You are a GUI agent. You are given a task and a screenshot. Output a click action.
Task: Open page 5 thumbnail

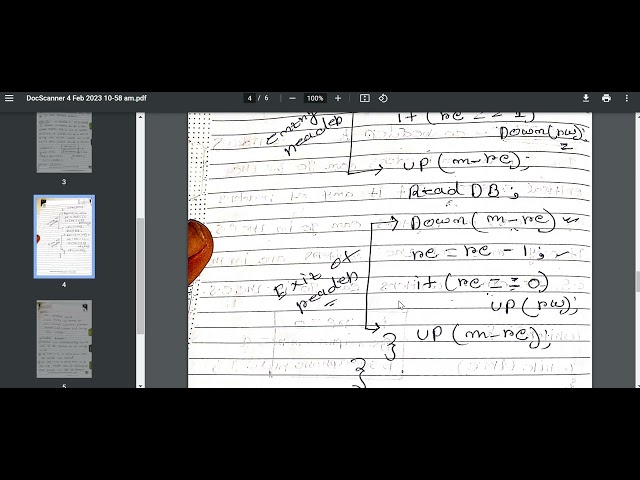pyautogui.click(x=64, y=339)
